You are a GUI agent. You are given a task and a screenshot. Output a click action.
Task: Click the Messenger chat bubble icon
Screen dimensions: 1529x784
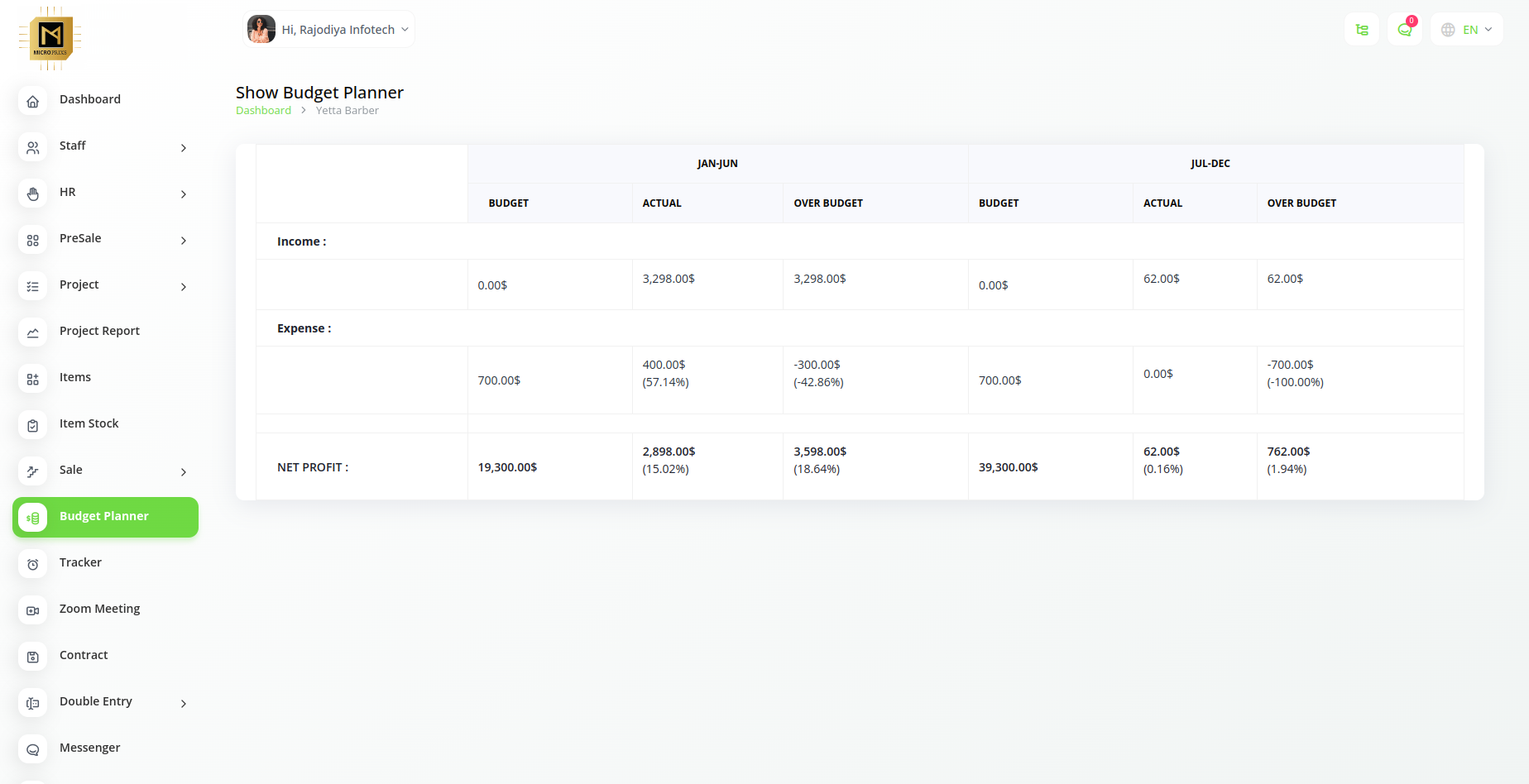click(x=32, y=750)
